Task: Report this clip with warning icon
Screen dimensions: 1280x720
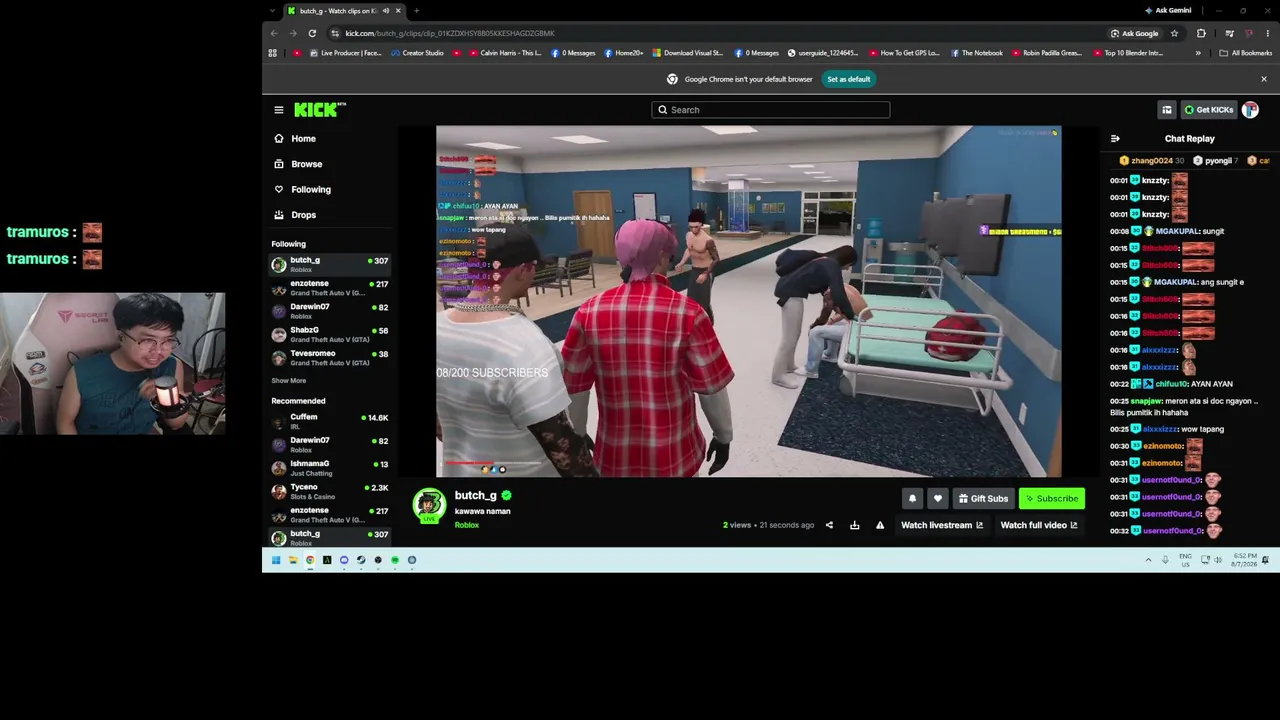Action: click(x=880, y=525)
